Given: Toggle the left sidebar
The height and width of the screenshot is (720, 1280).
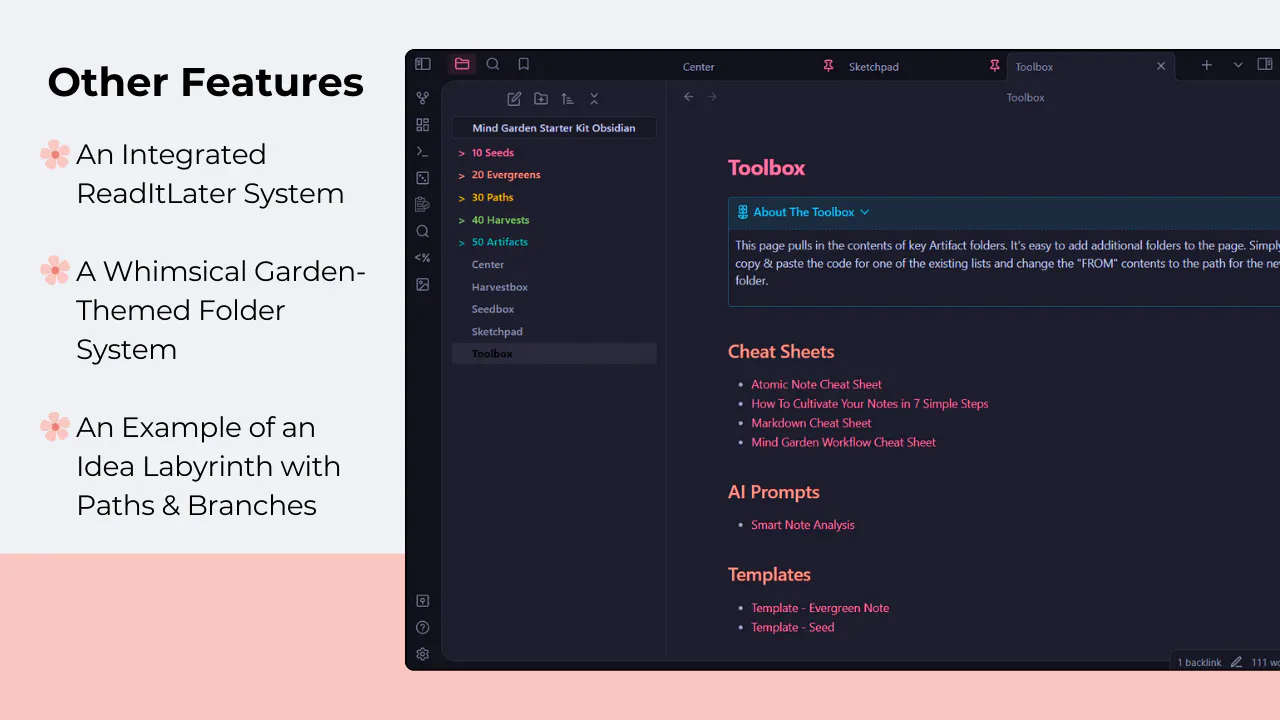Looking at the screenshot, I should (x=423, y=64).
